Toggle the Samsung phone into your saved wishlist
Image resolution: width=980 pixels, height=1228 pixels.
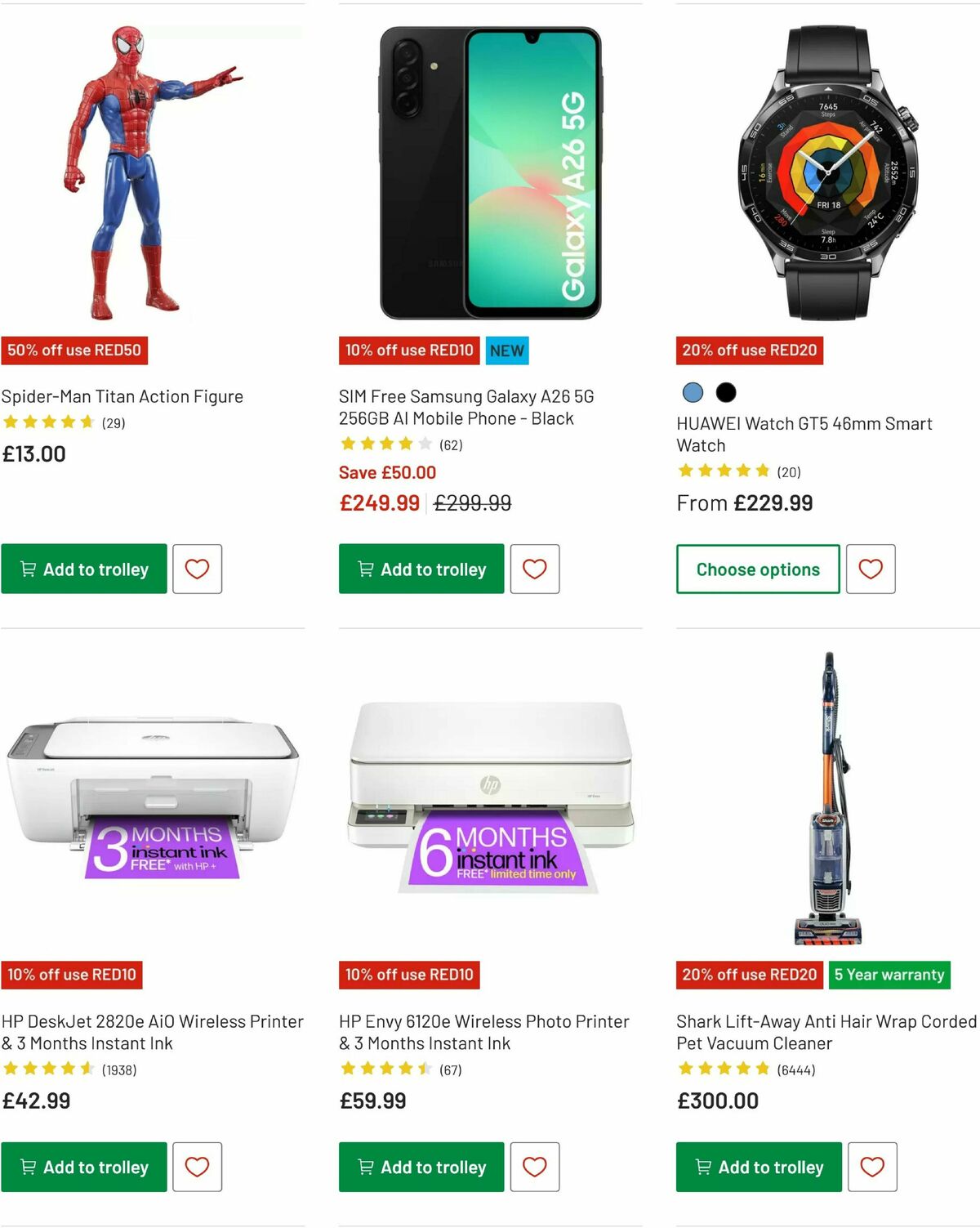tap(535, 569)
